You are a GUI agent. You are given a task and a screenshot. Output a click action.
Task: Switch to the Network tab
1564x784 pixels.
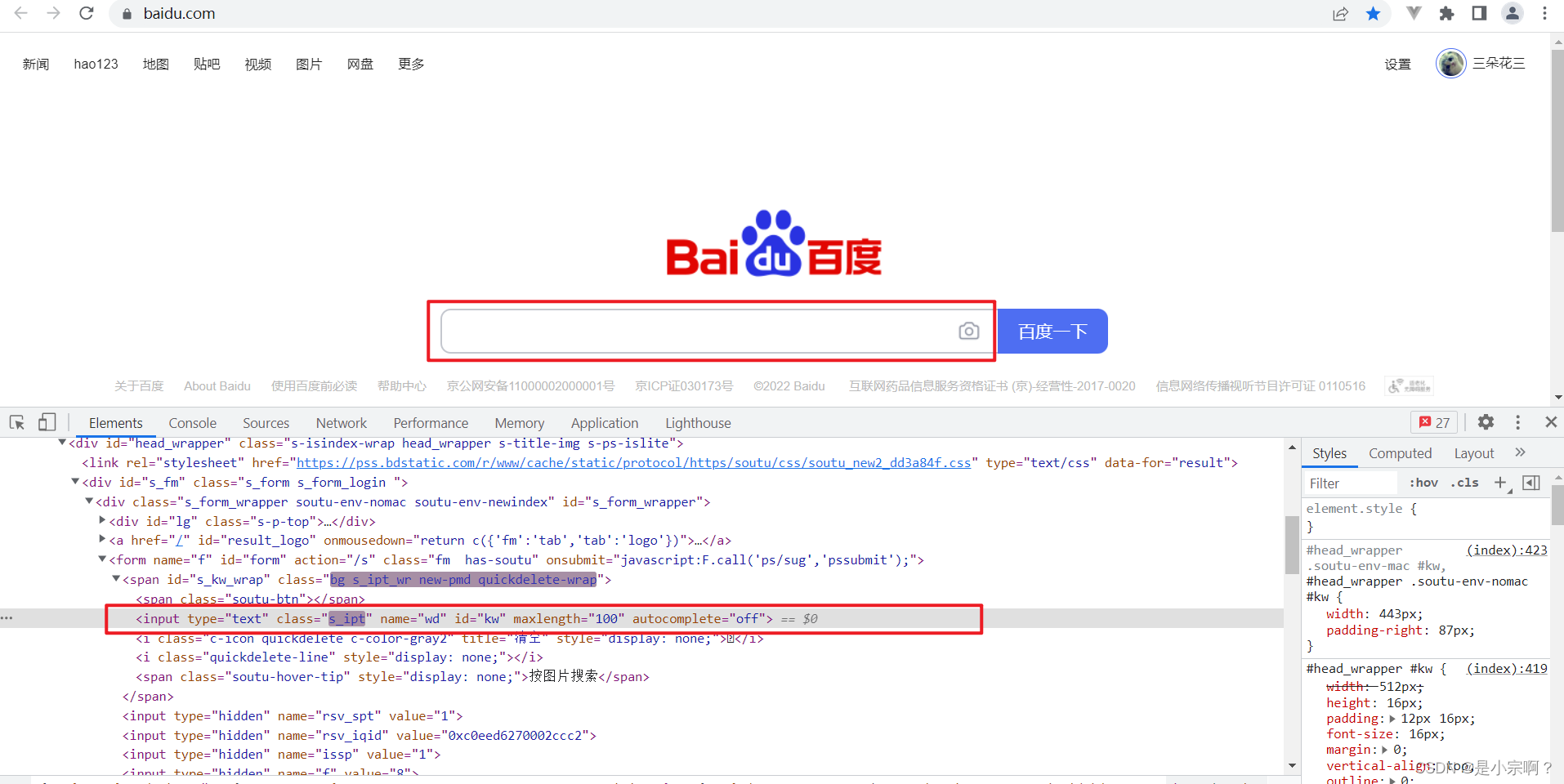[x=342, y=423]
